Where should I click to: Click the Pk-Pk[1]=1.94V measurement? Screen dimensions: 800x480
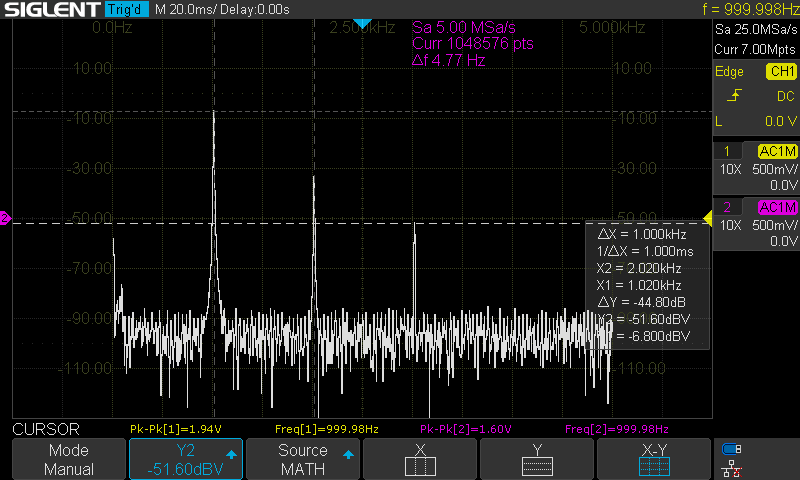176,429
